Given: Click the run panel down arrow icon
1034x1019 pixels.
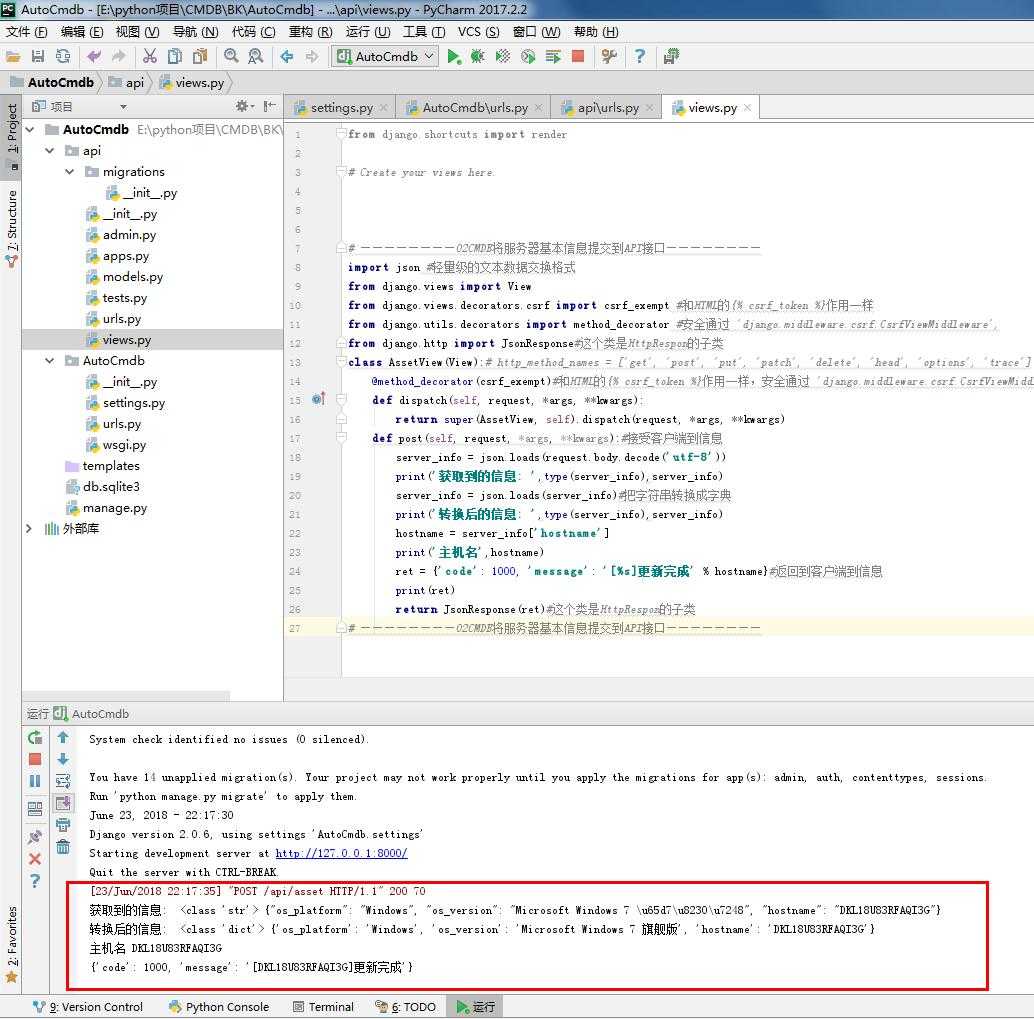Looking at the screenshot, I should 63,759.
